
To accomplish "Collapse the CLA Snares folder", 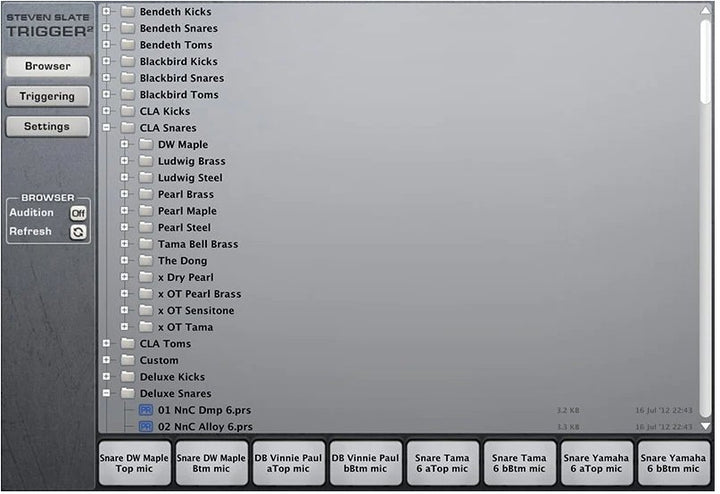I will [107, 128].
